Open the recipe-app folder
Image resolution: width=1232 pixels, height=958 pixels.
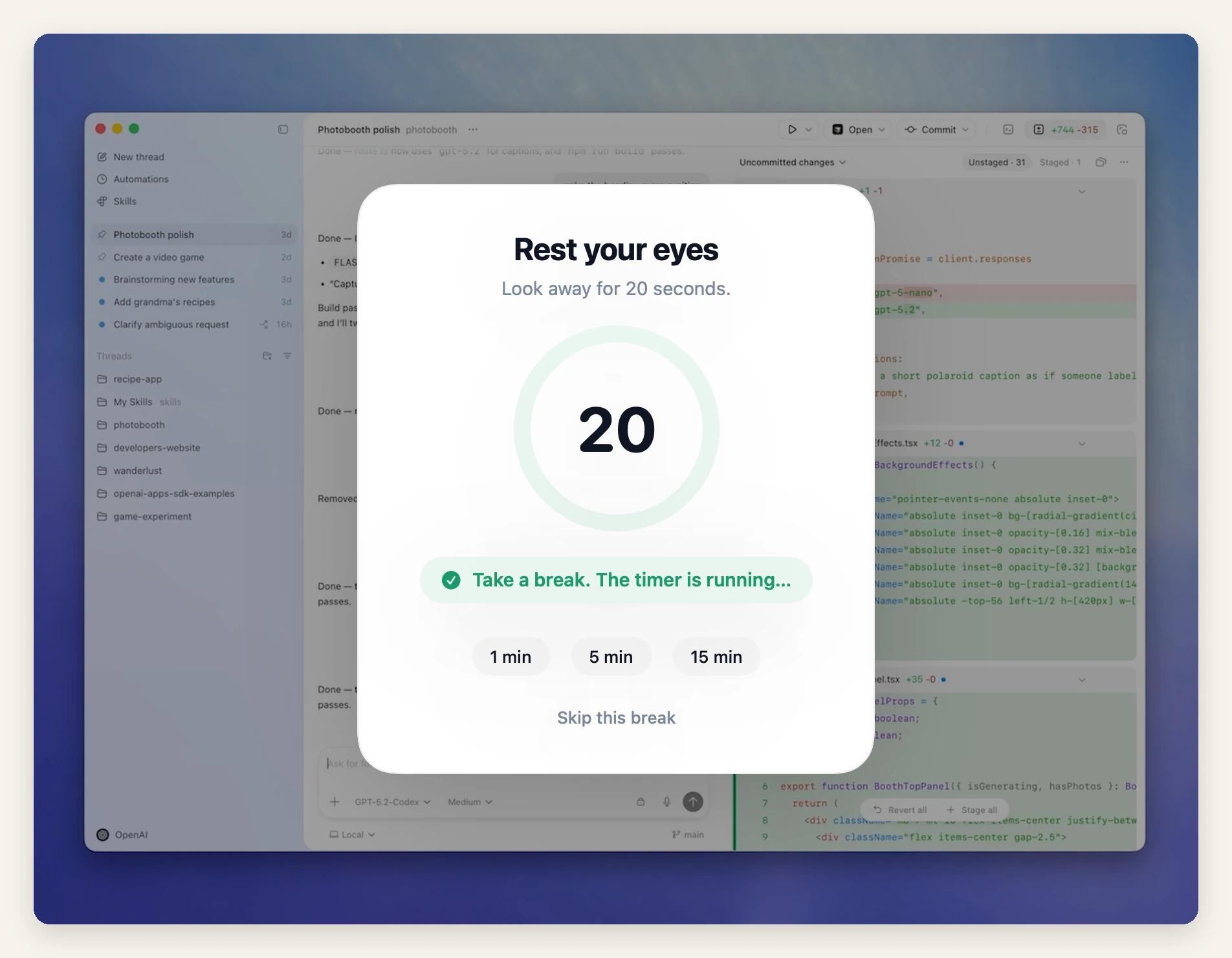[194, 379]
